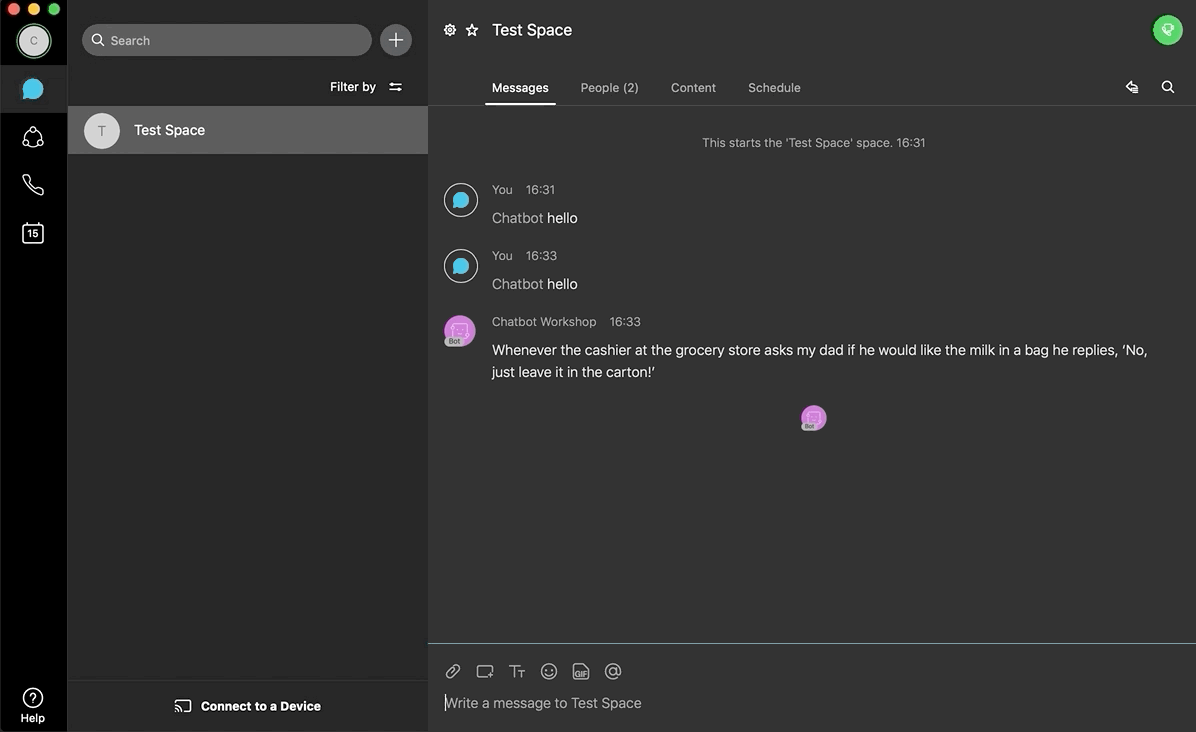The height and width of the screenshot is (732, 1196).
Task: Click the small bot read-receipt avatar
Action: pos(814,418)
